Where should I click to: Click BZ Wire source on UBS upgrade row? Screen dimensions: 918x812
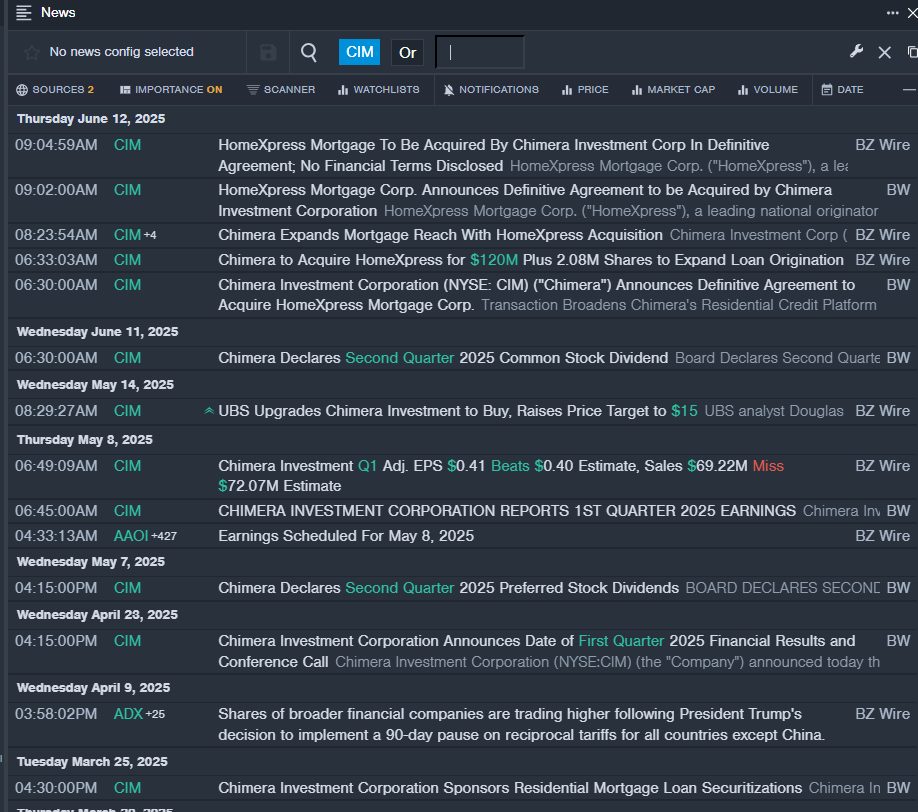882,411
